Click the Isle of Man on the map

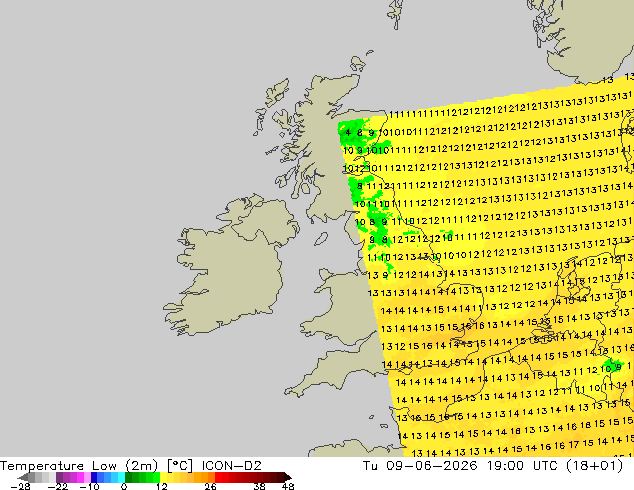(x=321, y=239)
